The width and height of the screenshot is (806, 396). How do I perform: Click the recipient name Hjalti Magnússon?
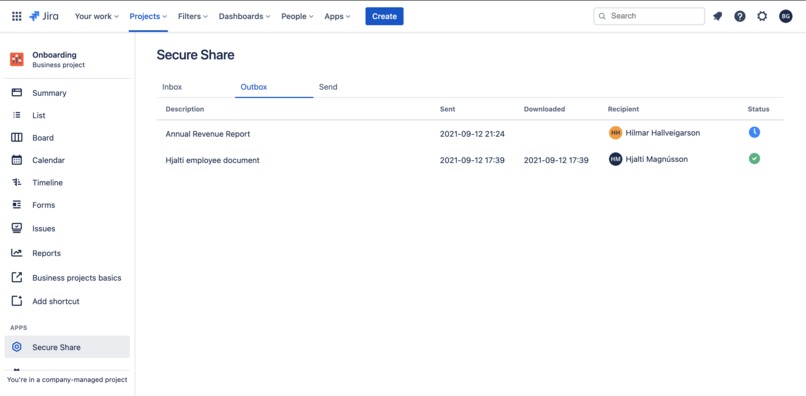coord(656,159)
